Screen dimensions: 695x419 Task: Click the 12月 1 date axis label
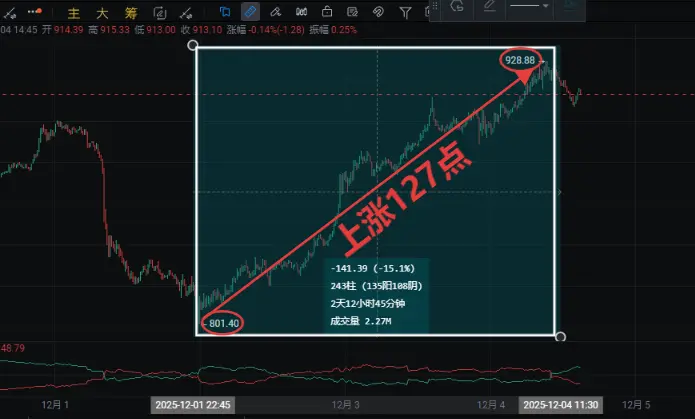tap(55, 404)
